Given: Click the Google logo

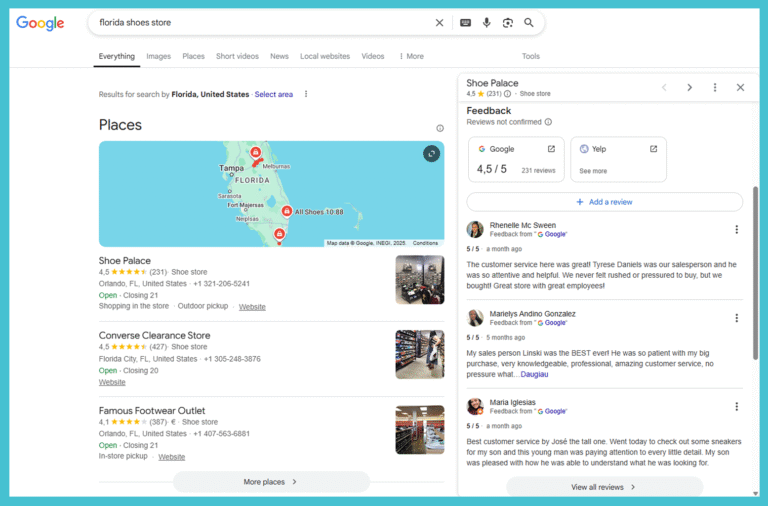Looking at the screenshot, I should click(40, 23).
